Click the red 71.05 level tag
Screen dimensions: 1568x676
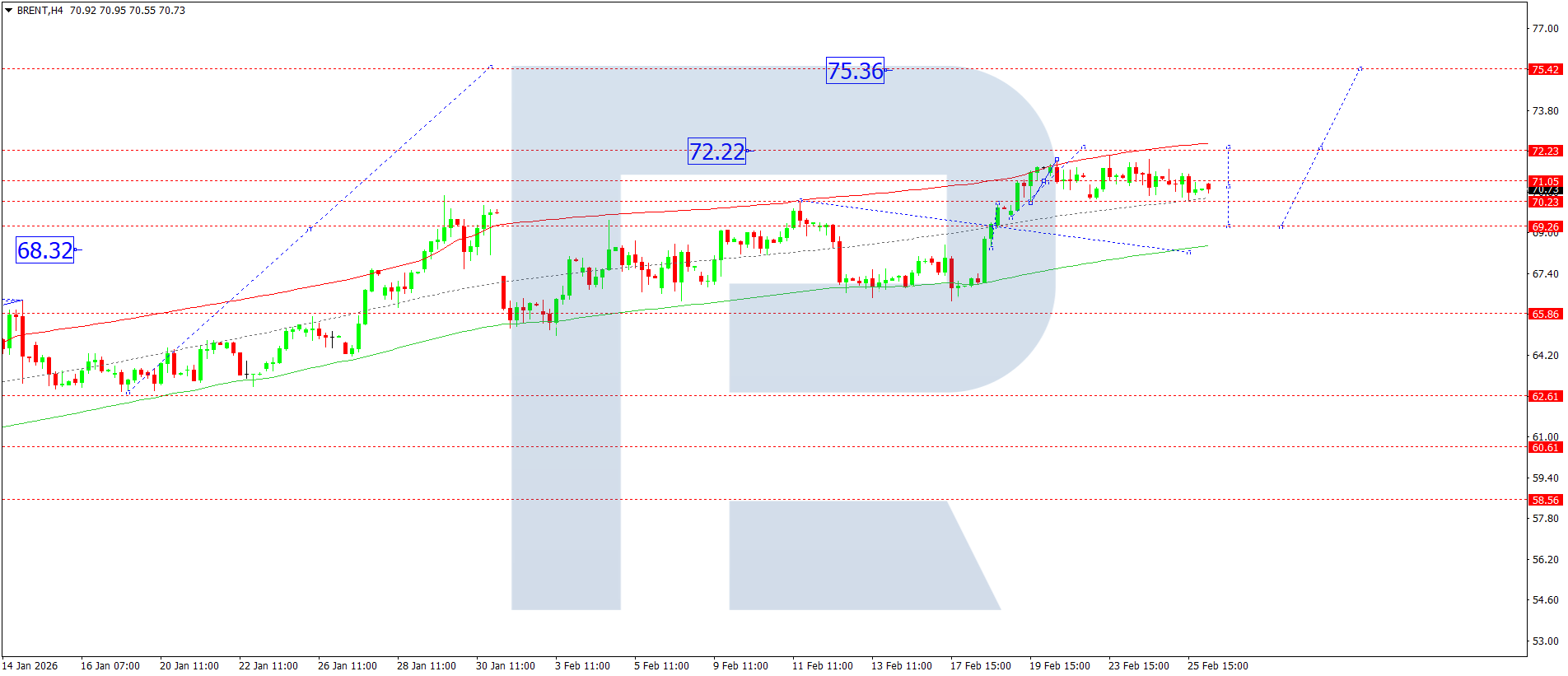pos(1544,181)
